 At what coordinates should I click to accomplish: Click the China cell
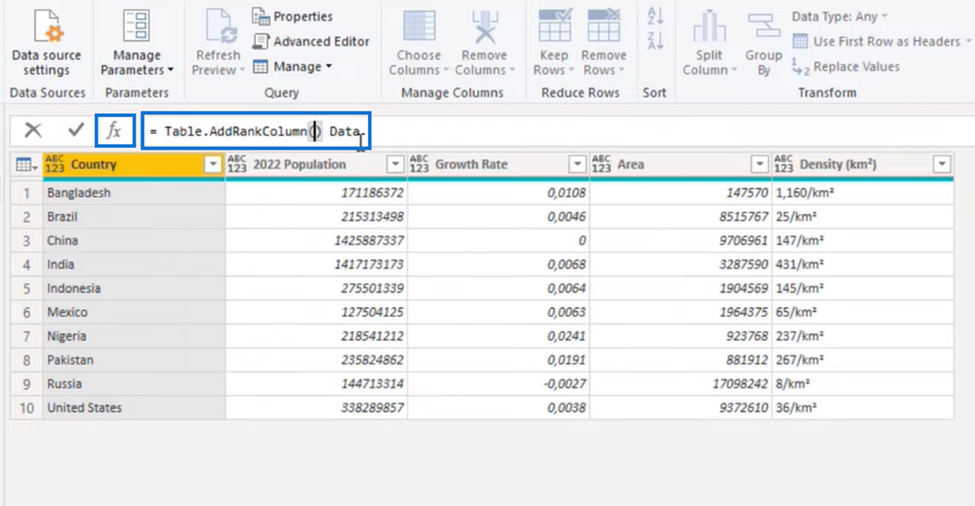134,241
